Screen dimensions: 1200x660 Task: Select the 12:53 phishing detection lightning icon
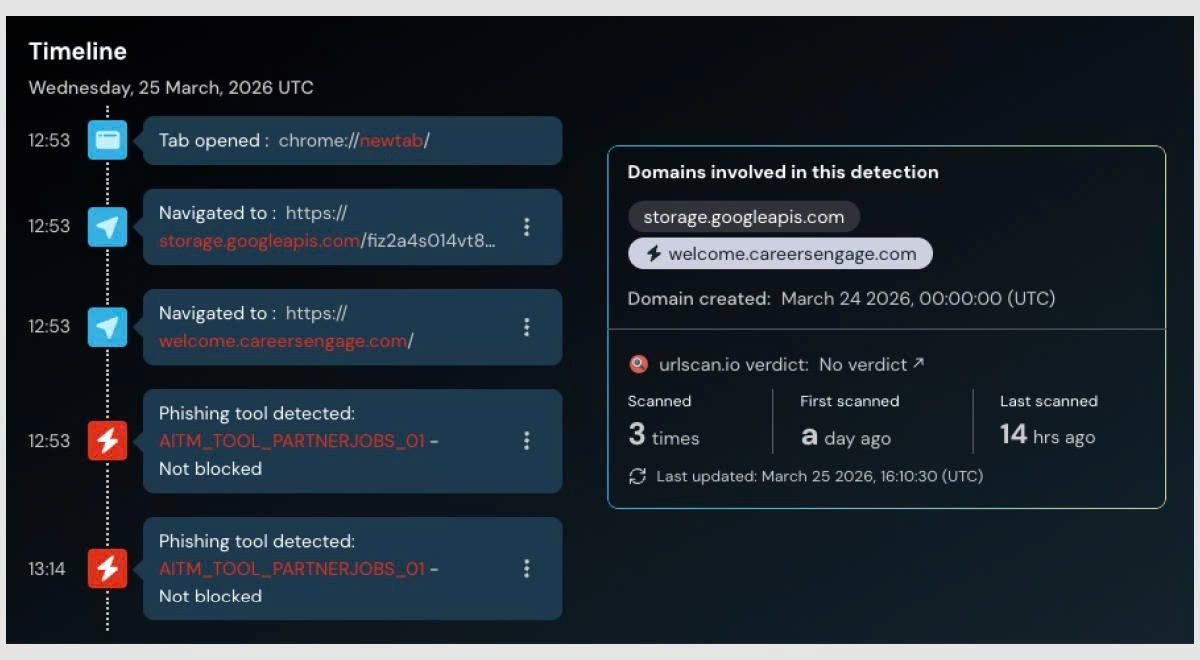107,441
